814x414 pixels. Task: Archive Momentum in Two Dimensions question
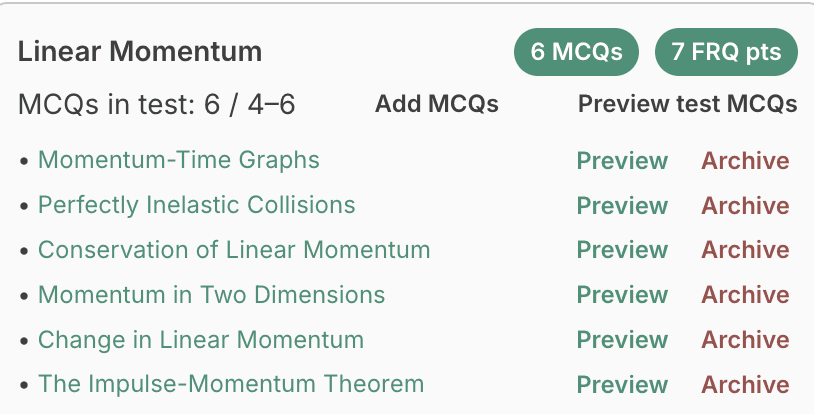(745, 295)
